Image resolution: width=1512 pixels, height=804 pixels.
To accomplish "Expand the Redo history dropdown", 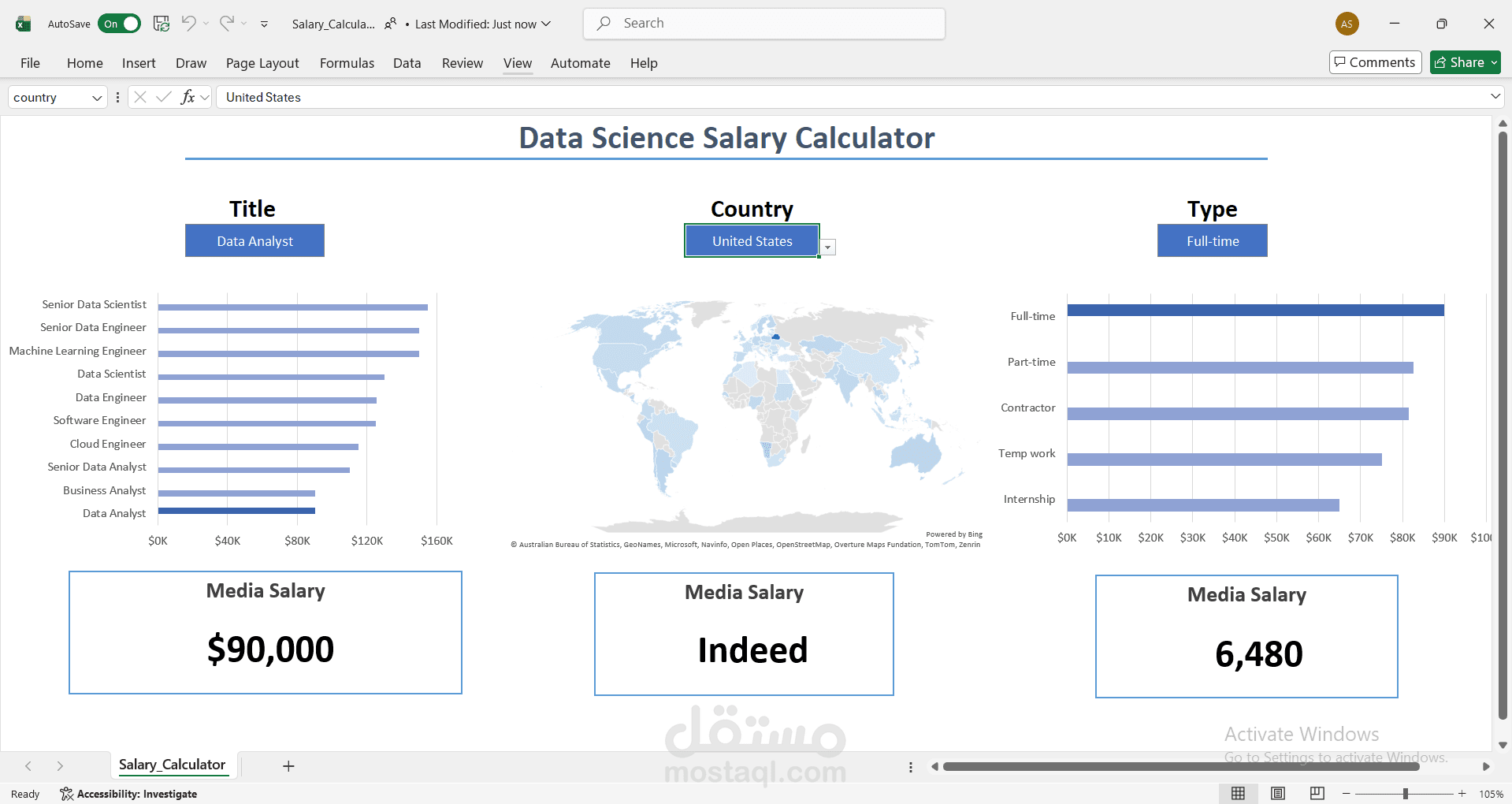I will (244, 24).
